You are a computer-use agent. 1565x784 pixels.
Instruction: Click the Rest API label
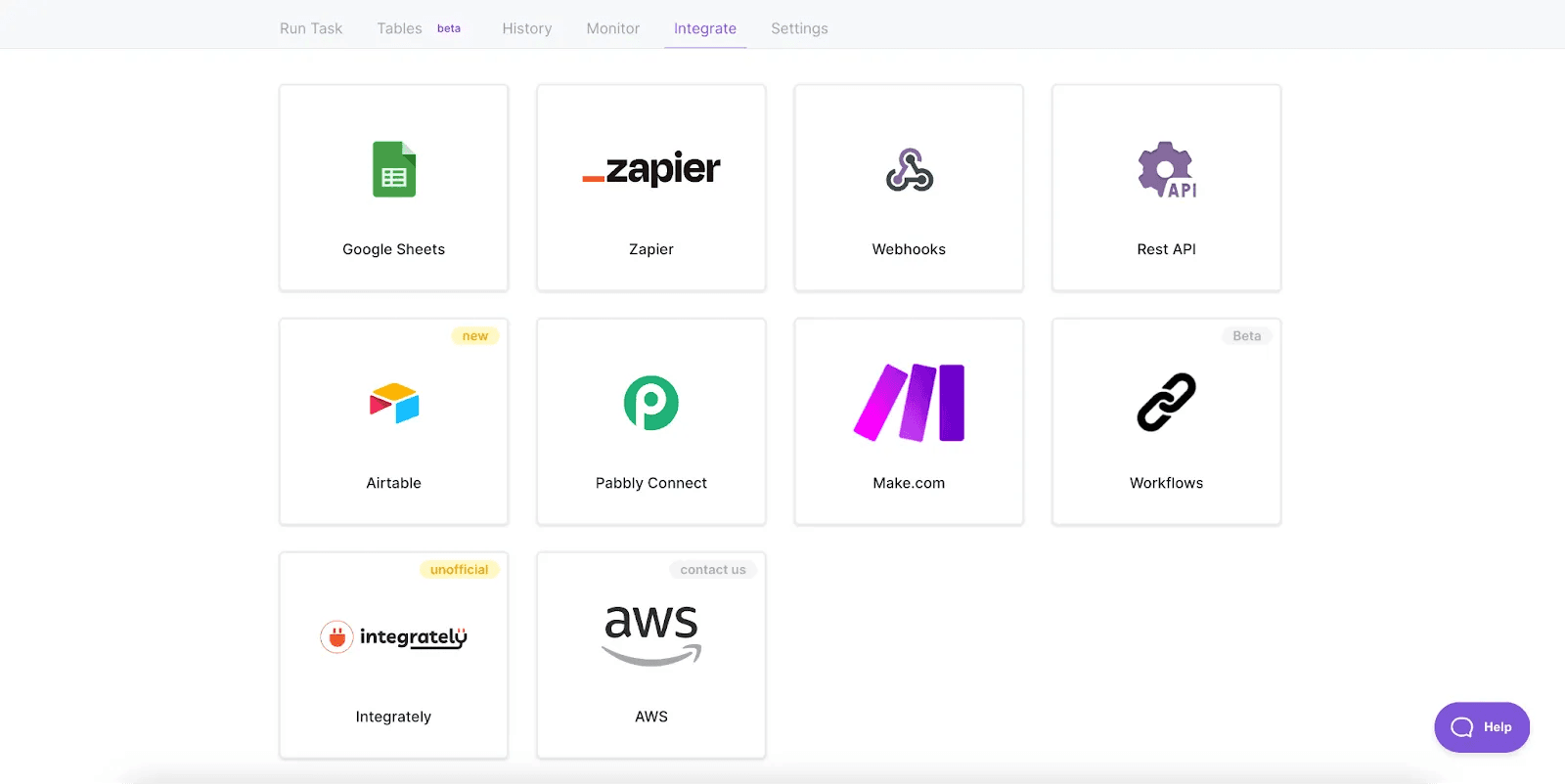click(1167, 249)
